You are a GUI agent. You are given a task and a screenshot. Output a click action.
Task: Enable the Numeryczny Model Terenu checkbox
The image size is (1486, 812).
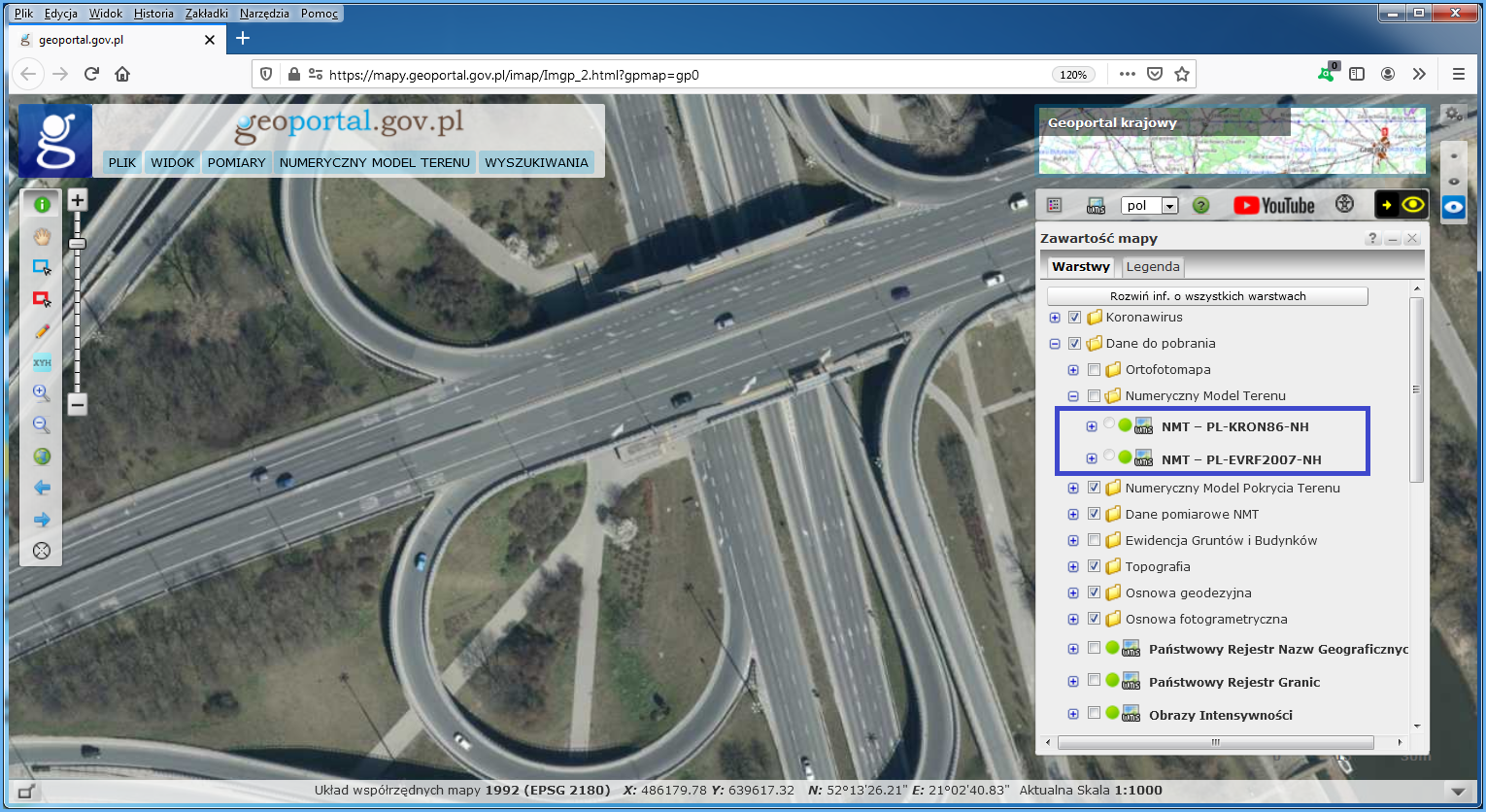(x=1094, y=395)
